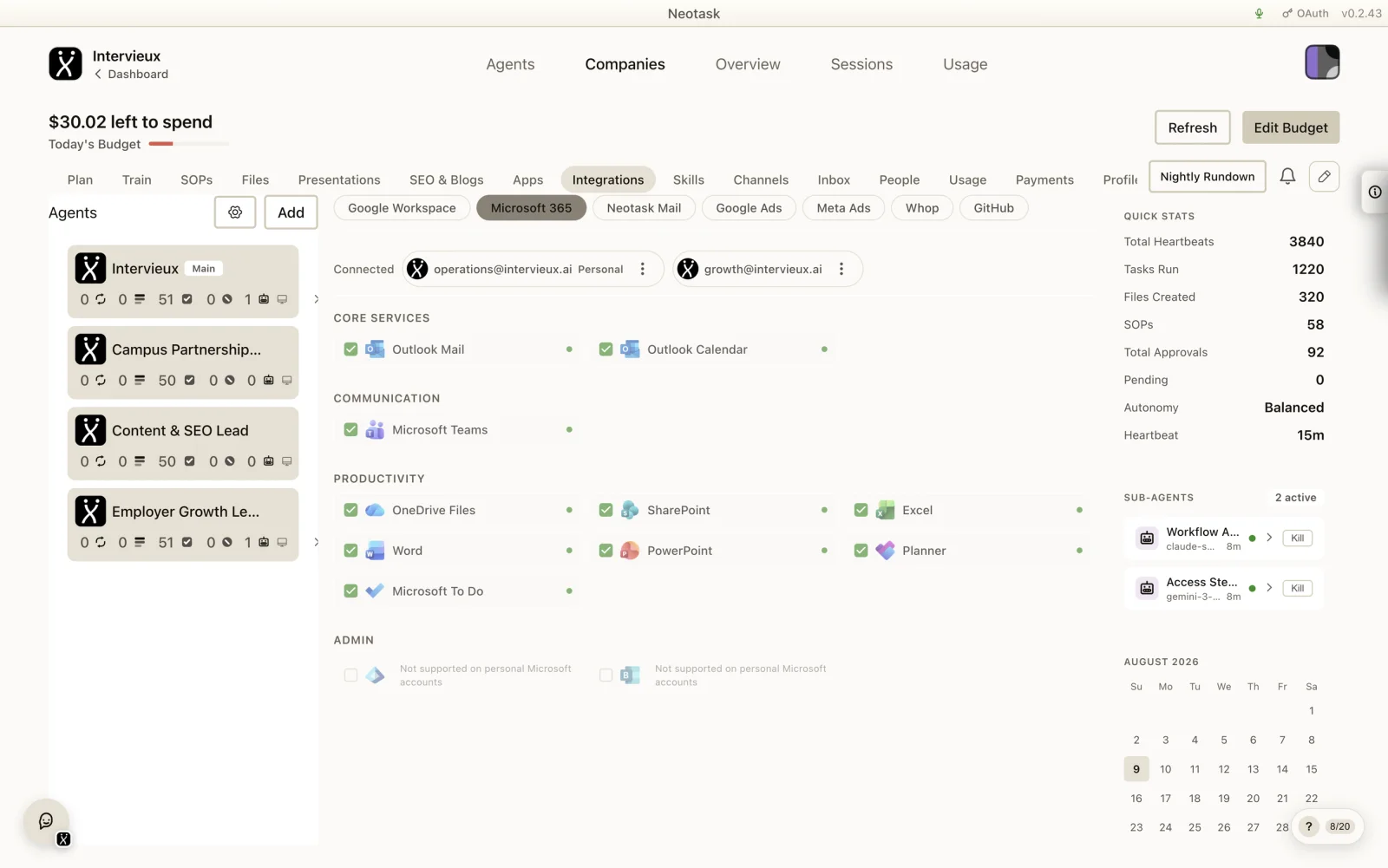Click the Excel icon
The width and height of the screenshot is (1388, 868).
(885, 511)
